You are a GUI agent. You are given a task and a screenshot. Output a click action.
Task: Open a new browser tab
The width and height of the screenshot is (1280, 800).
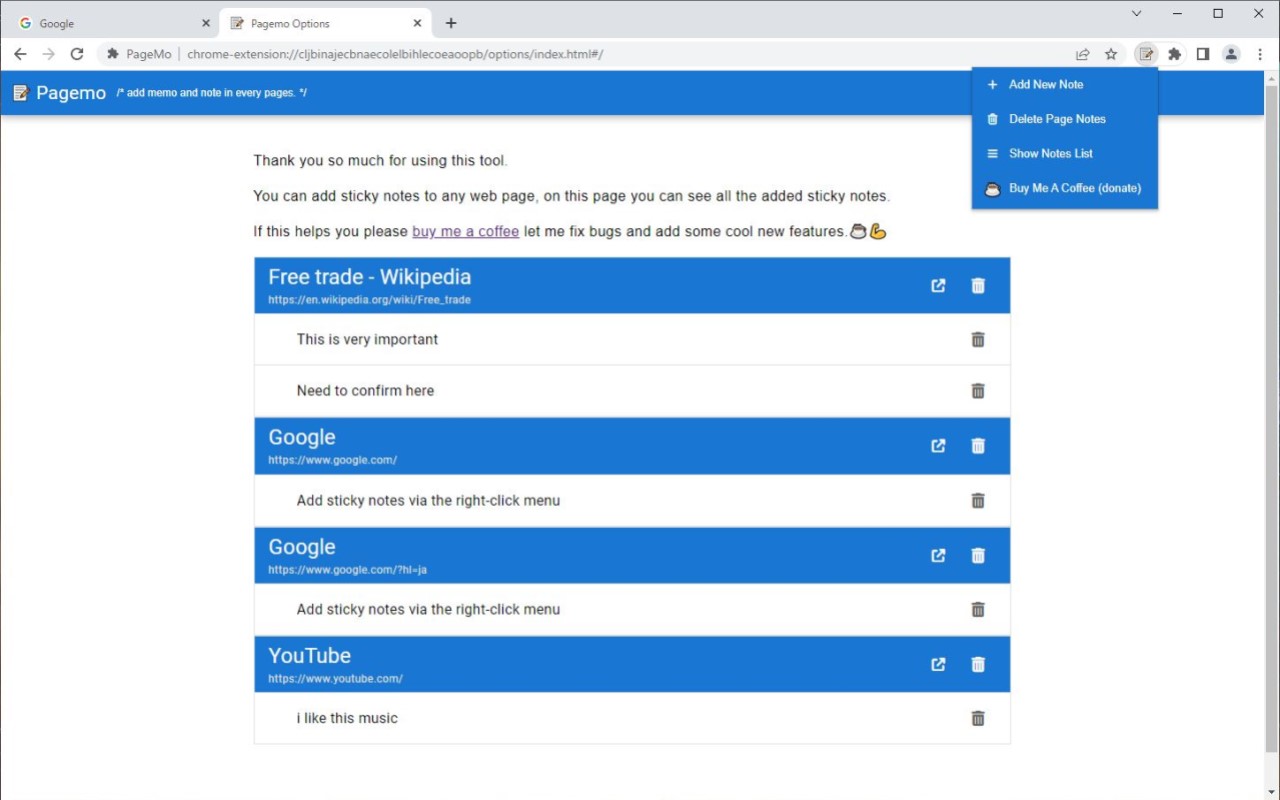(451, 23)
